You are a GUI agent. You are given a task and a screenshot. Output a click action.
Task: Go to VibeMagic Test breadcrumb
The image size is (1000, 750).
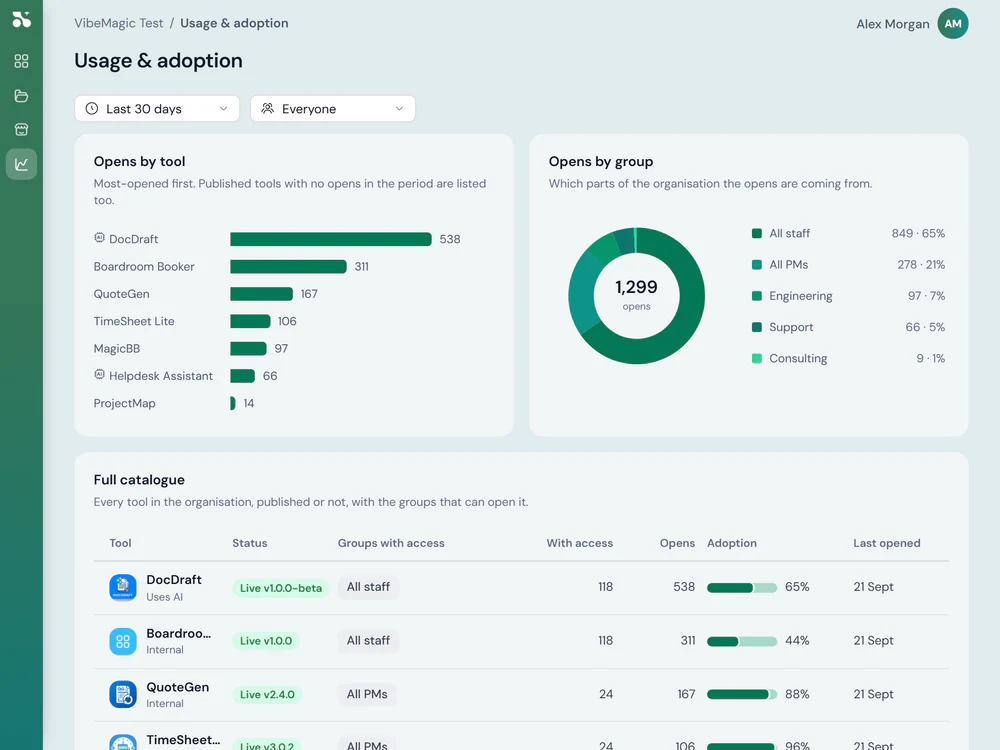click(x=119, y=23)
